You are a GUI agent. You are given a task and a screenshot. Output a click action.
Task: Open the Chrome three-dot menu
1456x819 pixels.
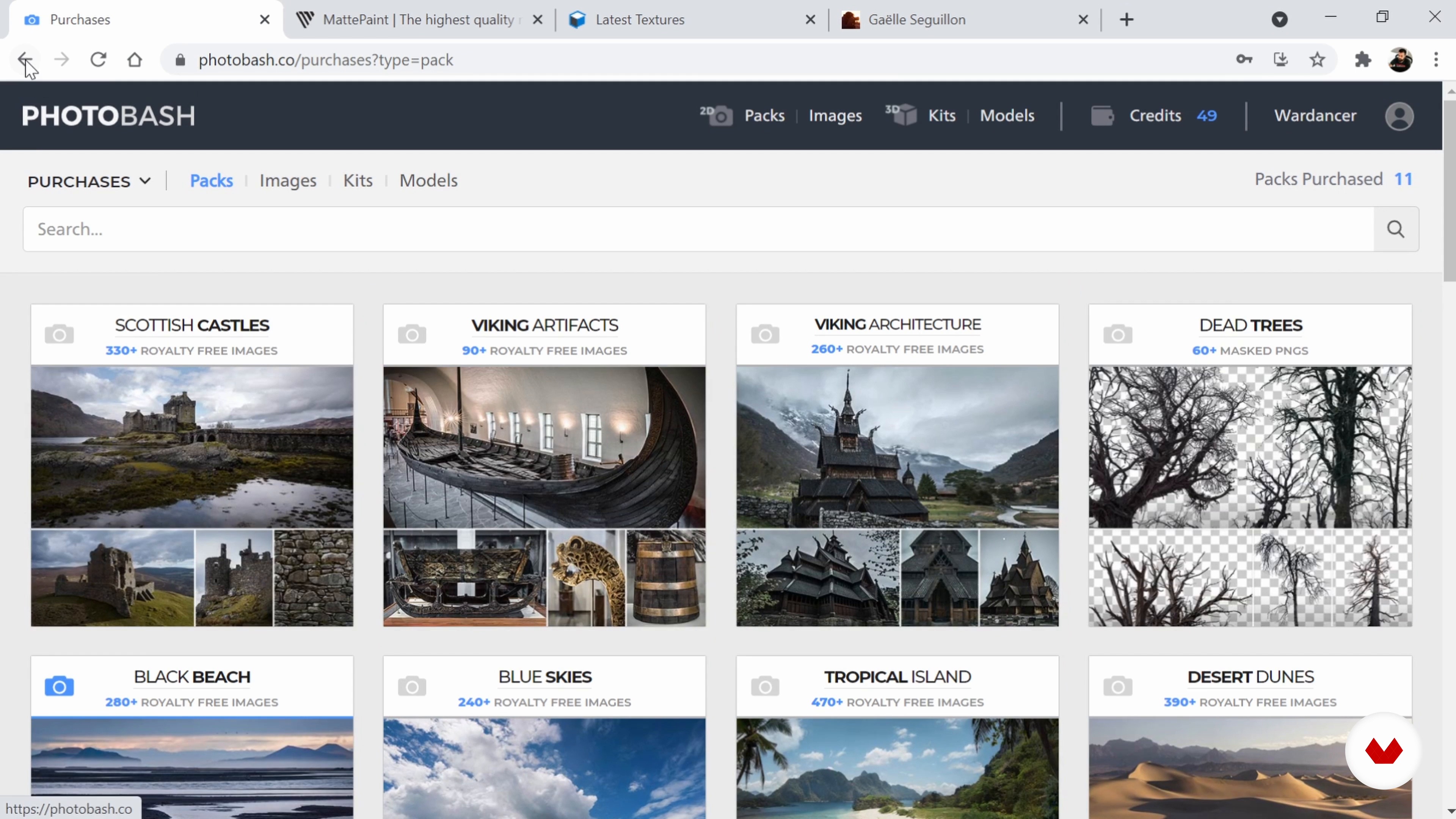1436,60
